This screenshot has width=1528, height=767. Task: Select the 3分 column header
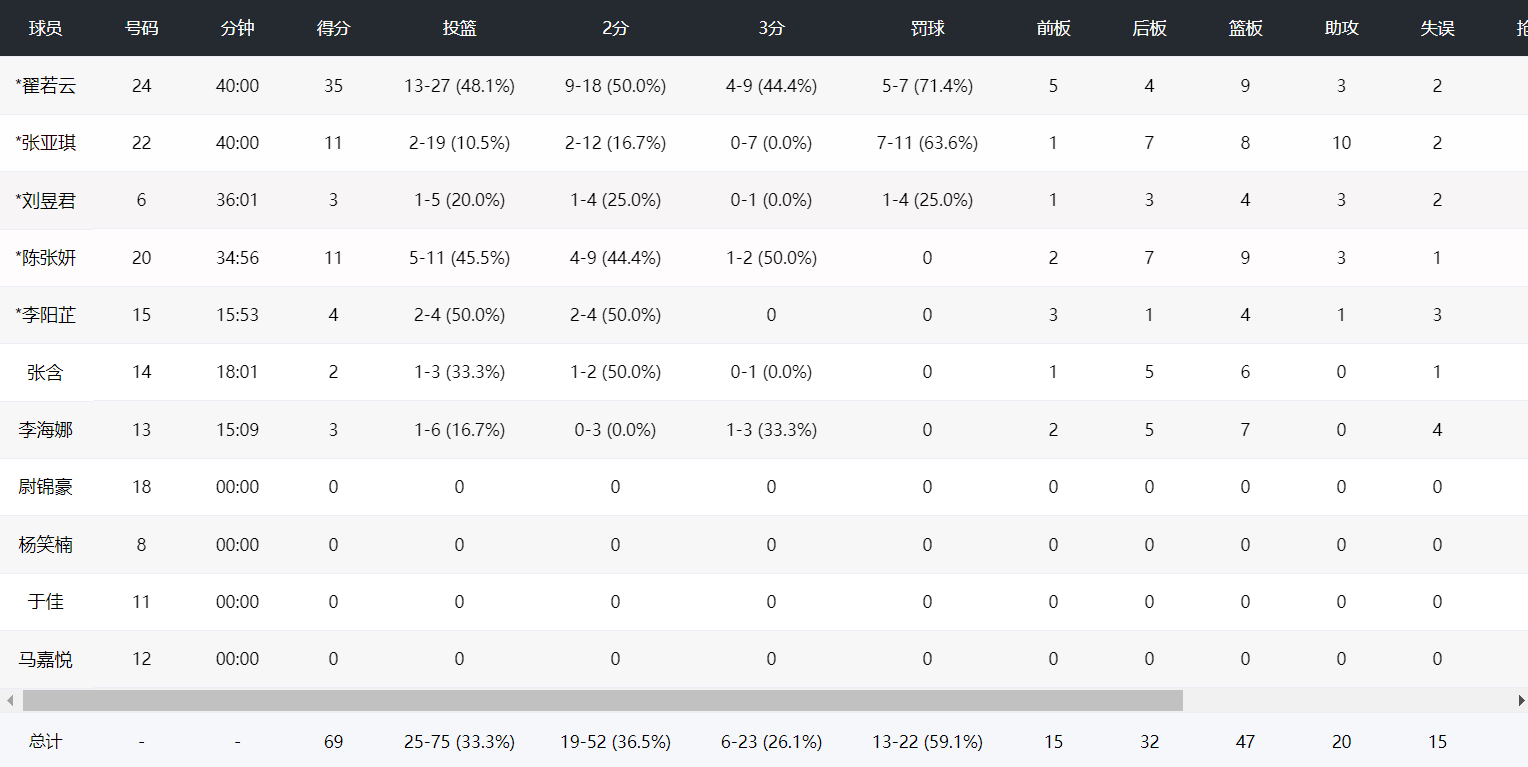tap(771, 28)
